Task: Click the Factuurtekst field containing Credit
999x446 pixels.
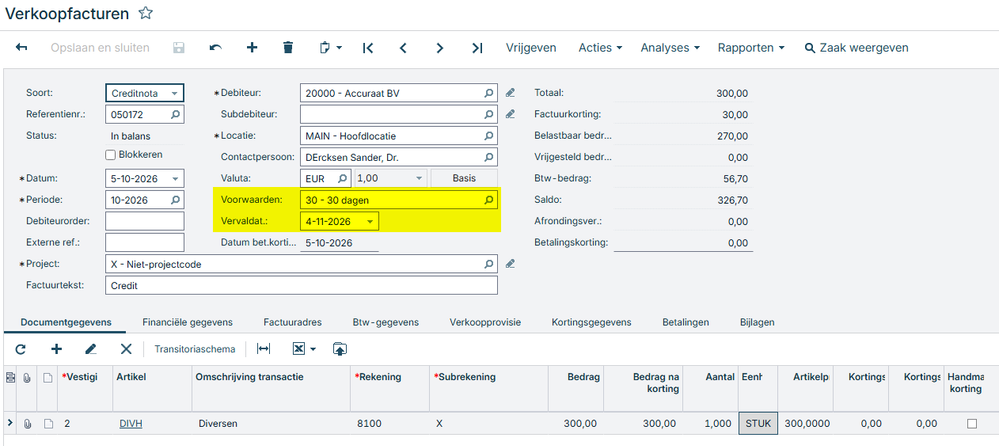Action: coord(301,285)
